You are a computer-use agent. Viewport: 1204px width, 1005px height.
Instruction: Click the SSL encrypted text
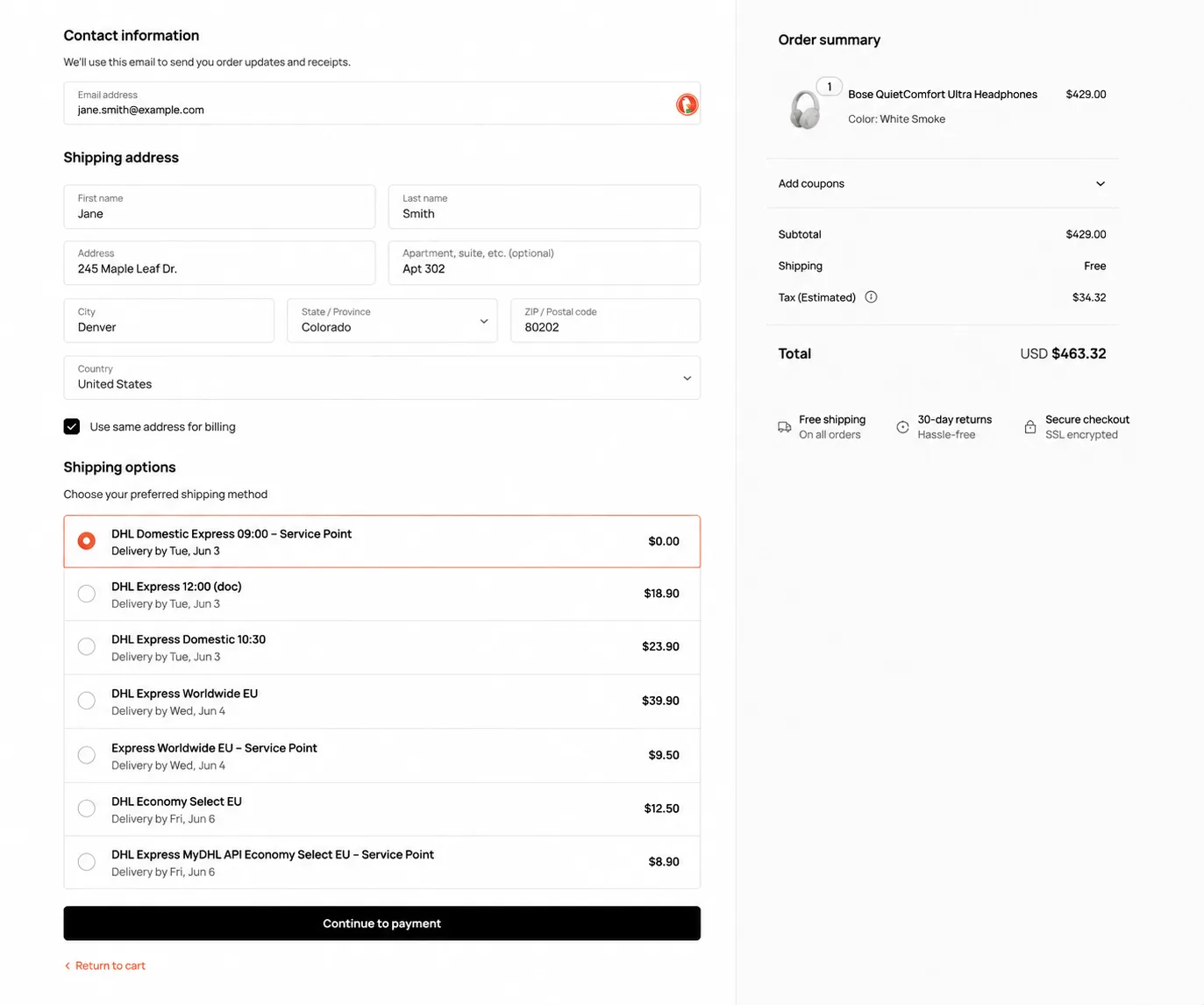(1081, 435)
